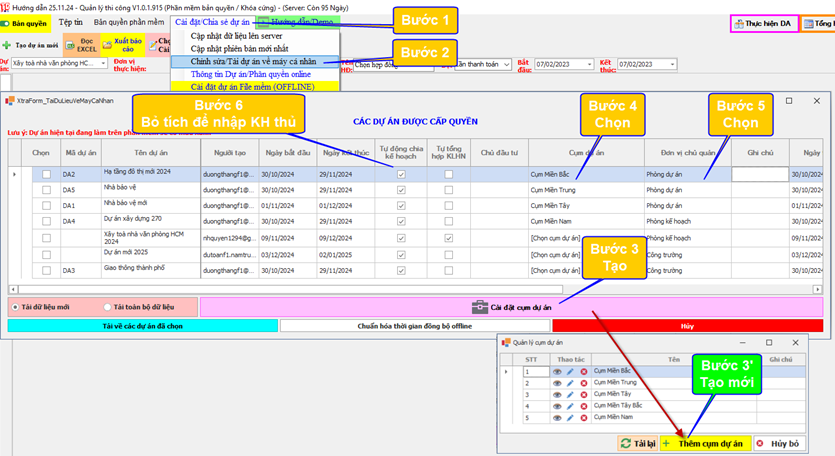Click the Đọc EXCEL toolbar icon

(x=87, y=44)
